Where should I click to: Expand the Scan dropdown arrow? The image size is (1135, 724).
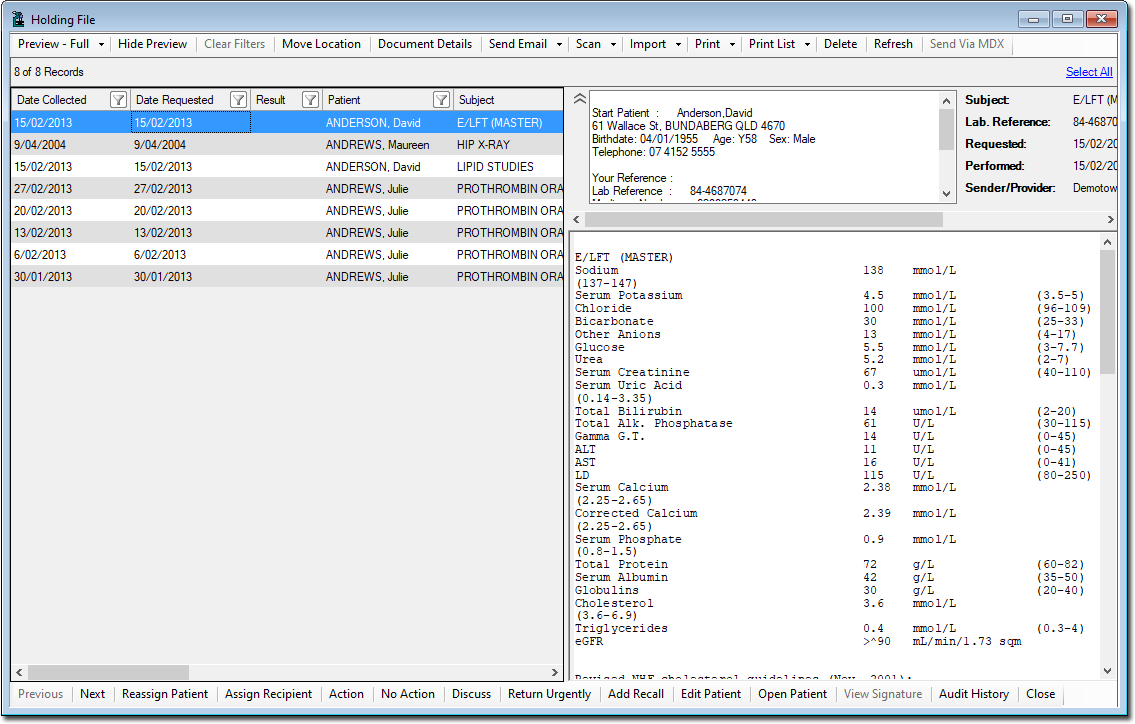pyautogui.click(x=613, y=44)
